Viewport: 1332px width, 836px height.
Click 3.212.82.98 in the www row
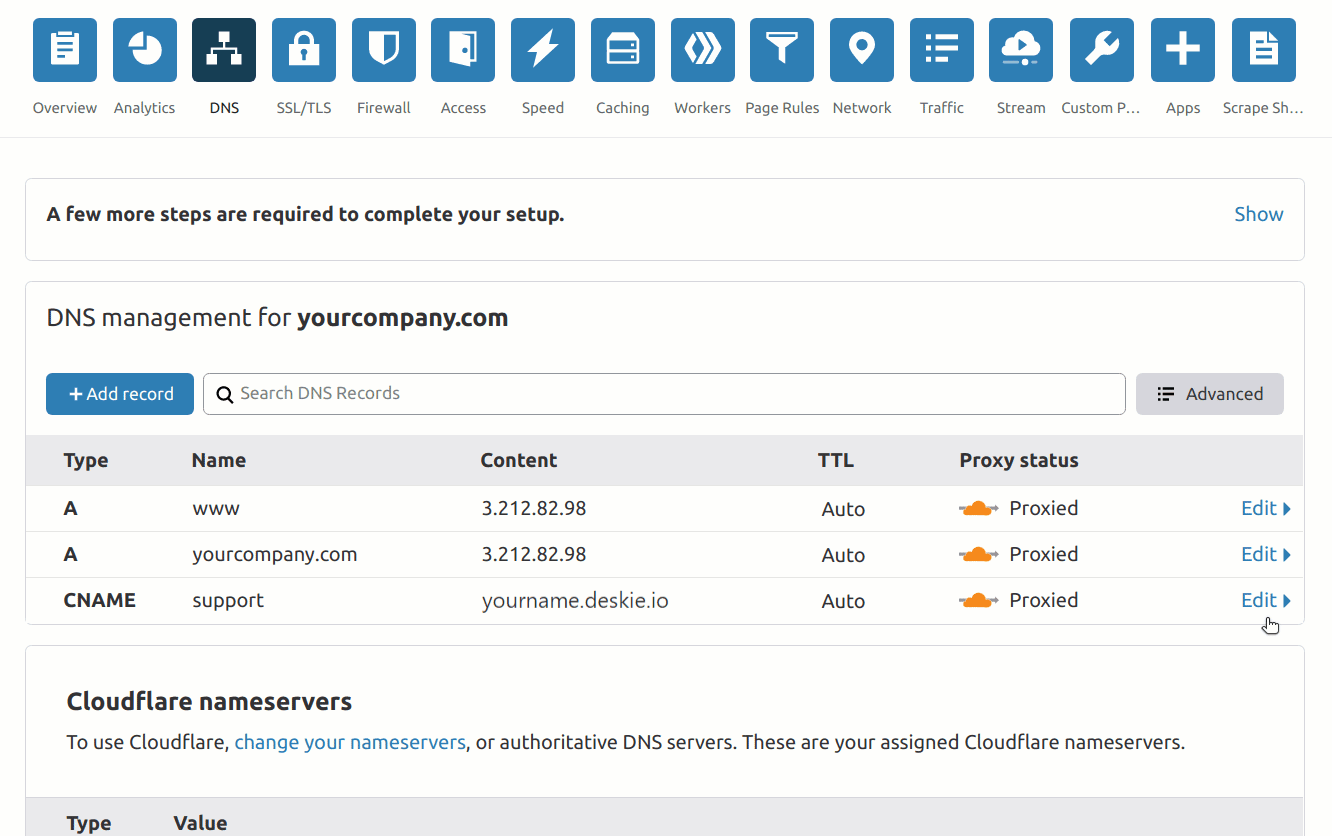[x=534, y=508]
